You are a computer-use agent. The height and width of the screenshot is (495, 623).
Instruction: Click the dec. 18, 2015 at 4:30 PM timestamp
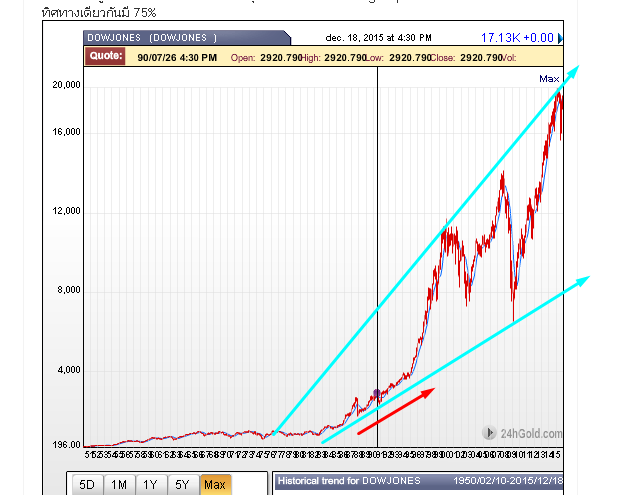coord(378,38)
